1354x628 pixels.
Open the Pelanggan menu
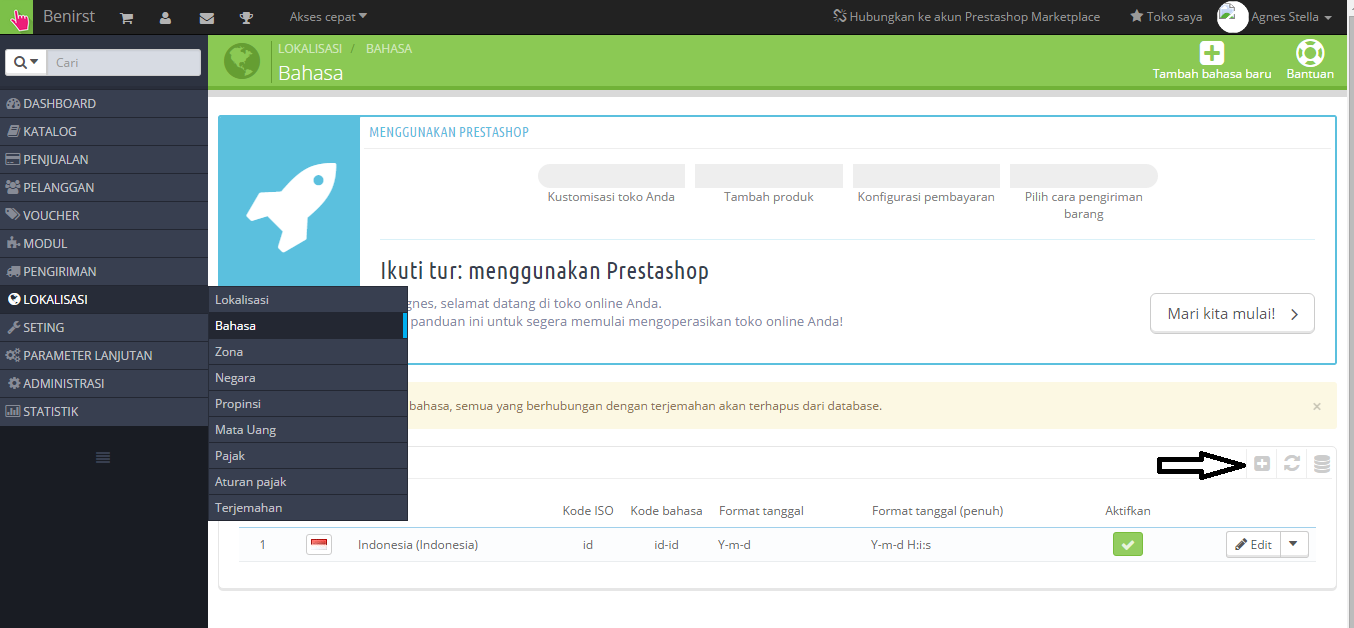pos(104,187)
